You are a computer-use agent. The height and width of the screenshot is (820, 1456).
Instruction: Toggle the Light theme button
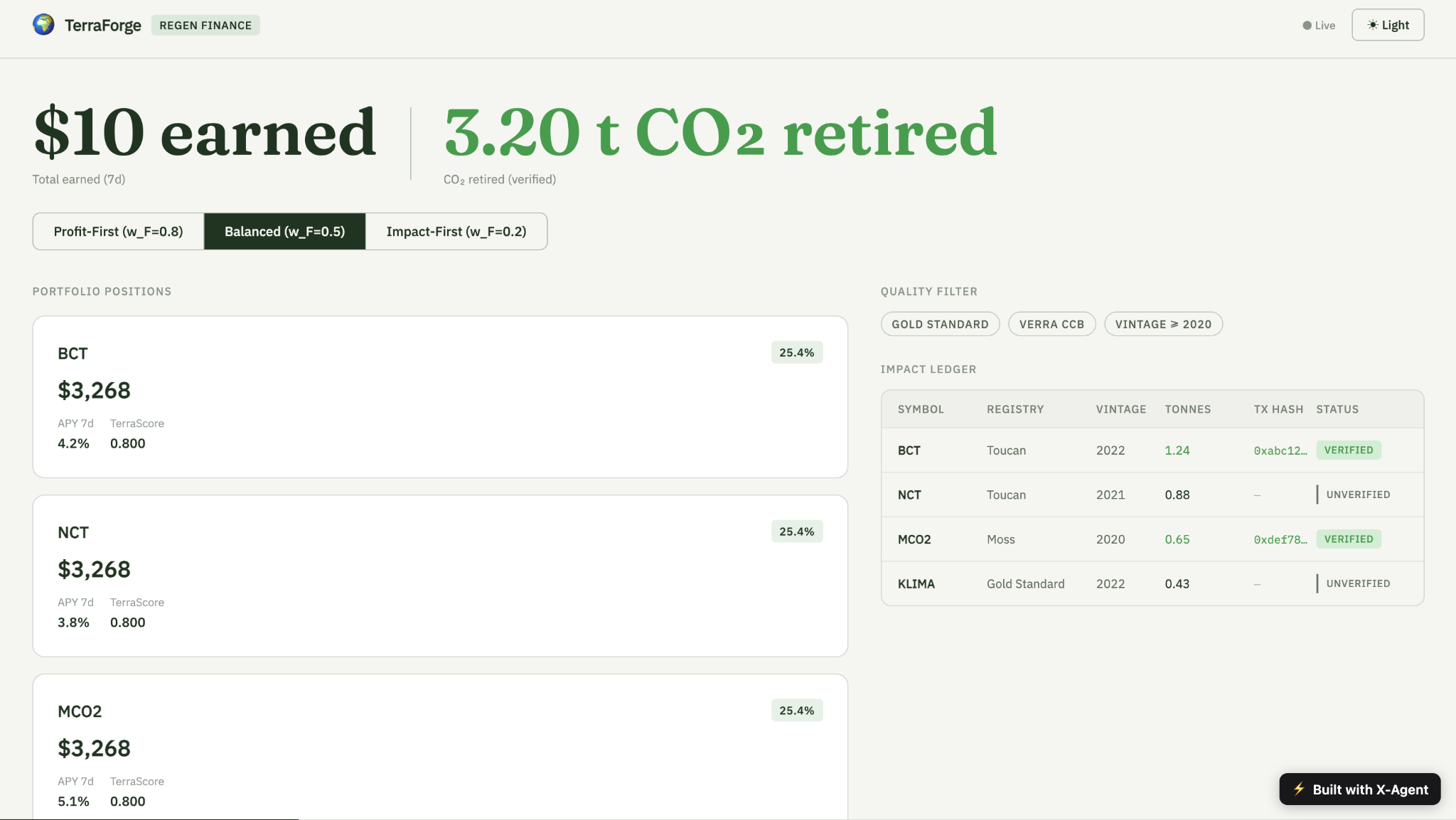[1388, 25]
